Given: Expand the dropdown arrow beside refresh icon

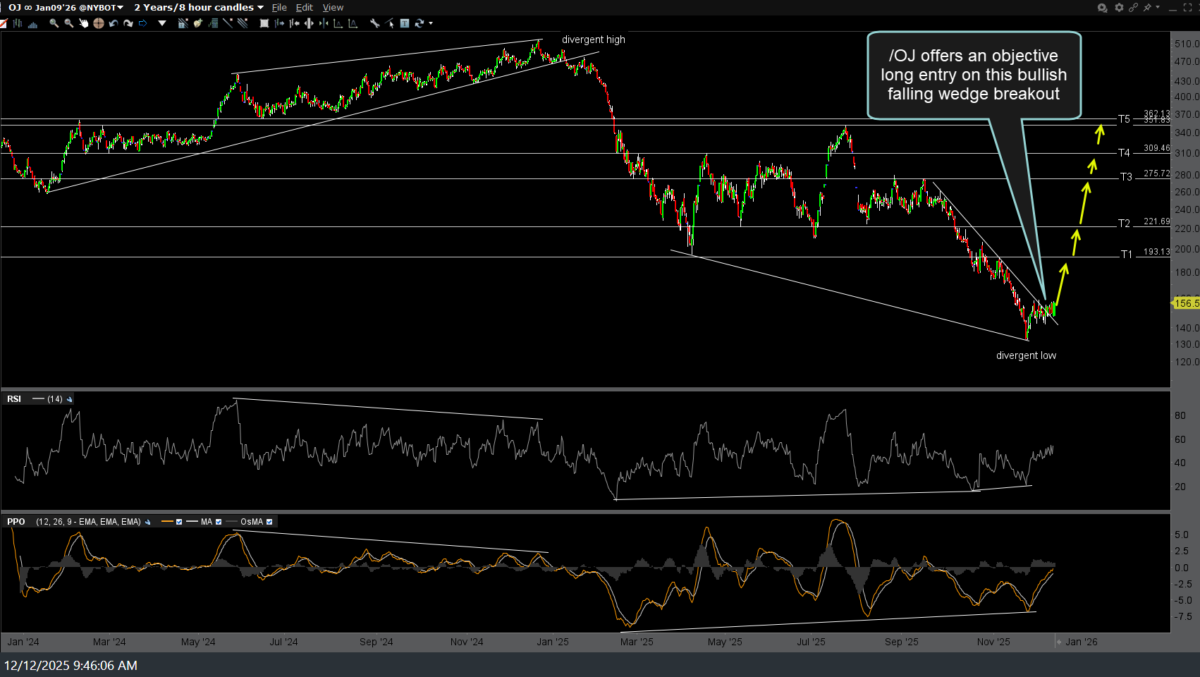Looking at the screenshot, I should (431, 22).
